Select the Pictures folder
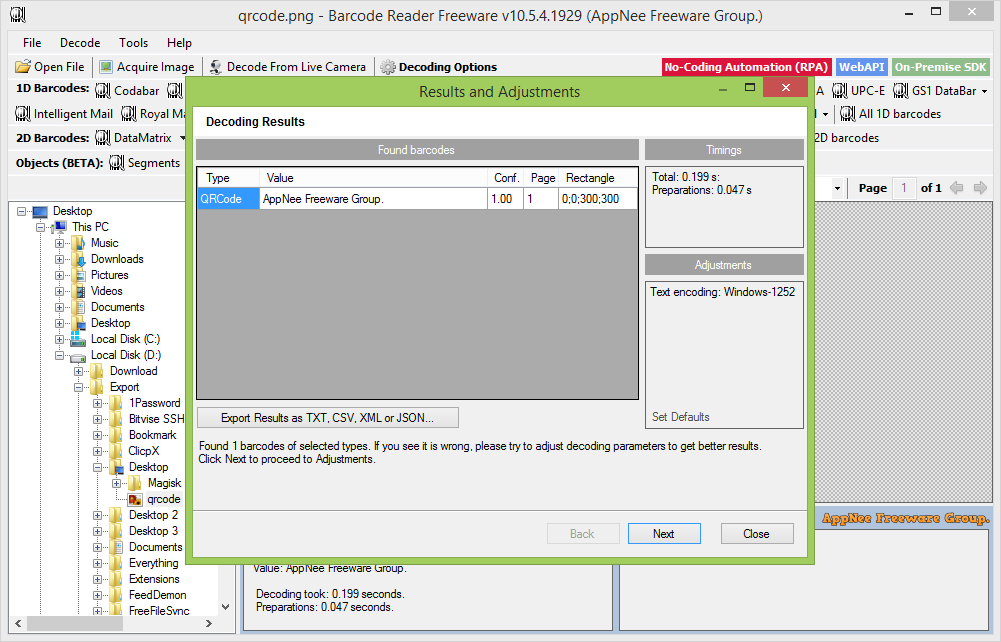Screen dimensions: 1001x642 pyautogui.click(x=109, y=275)
